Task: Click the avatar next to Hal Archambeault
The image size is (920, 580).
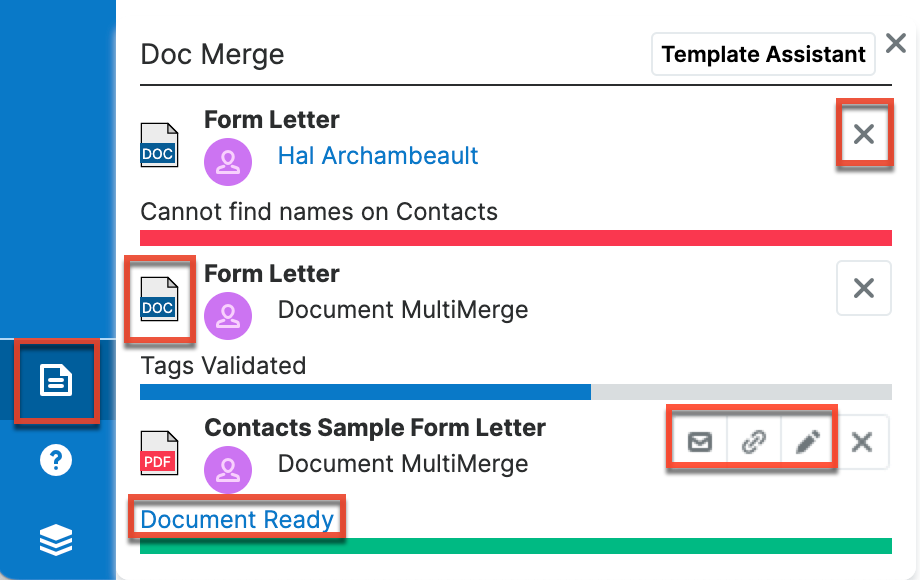Action: coord(228,161)
